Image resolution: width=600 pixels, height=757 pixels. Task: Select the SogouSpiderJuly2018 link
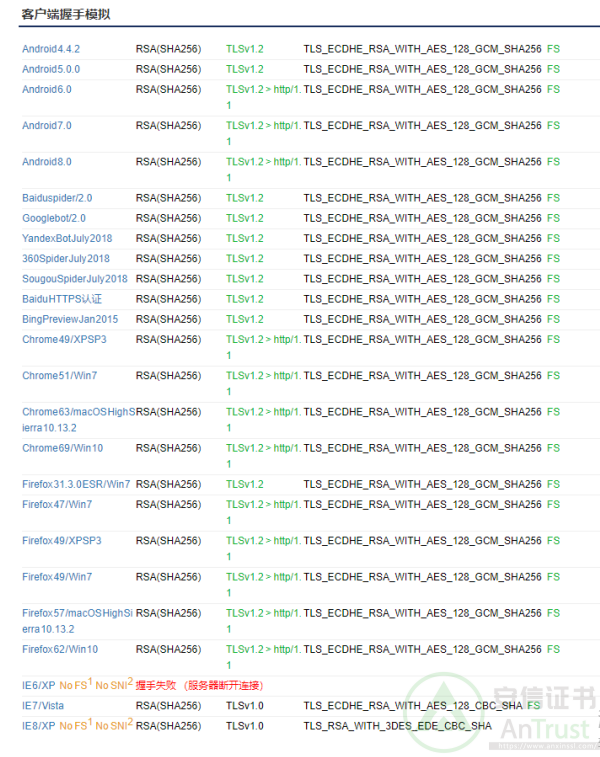pos(75,279)
